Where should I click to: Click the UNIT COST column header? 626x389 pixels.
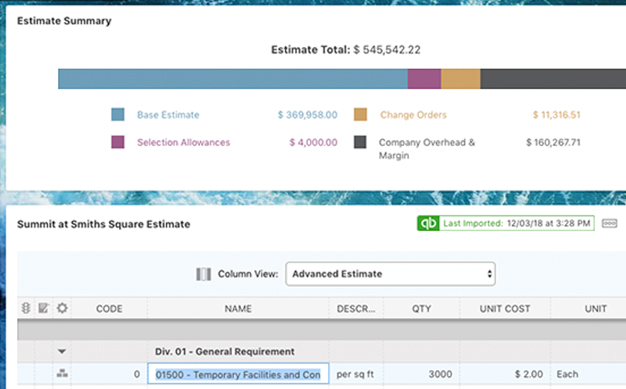505,309
